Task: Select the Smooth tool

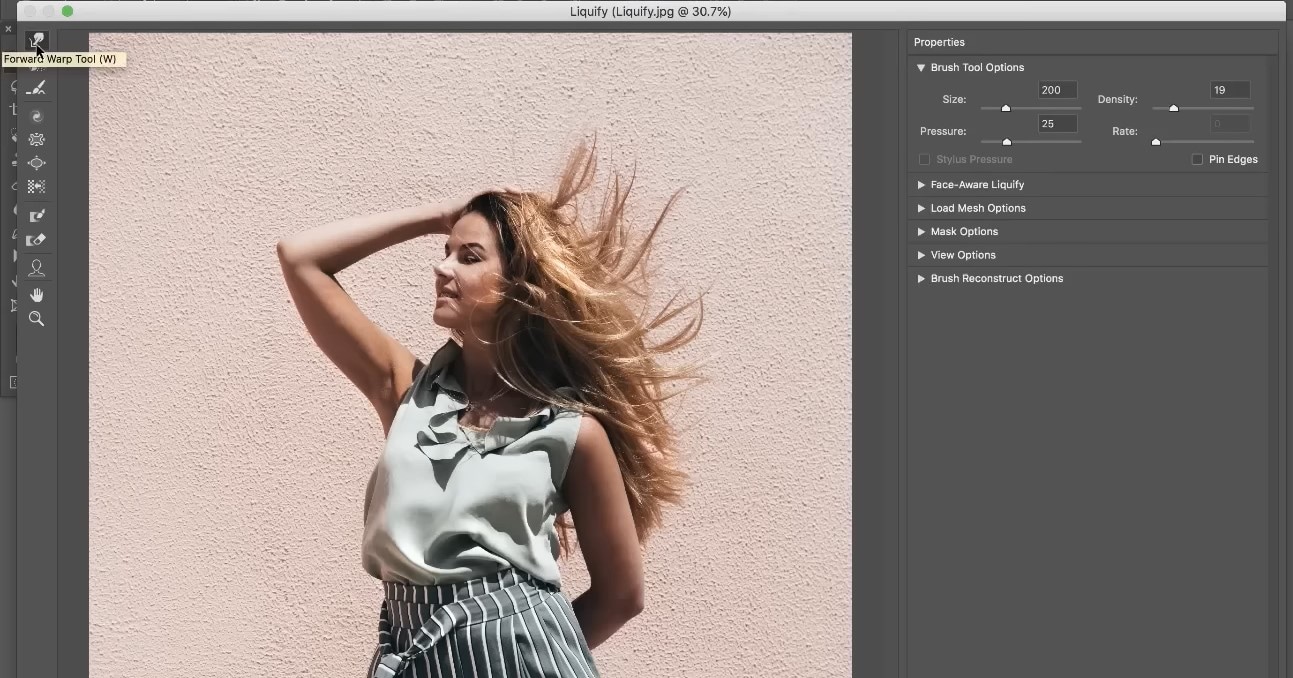Action: coord(36,89)
